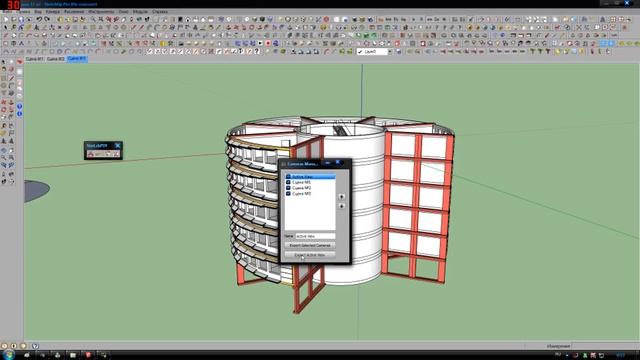Click the Name field in Camera Manager

[x=315, y=236]
